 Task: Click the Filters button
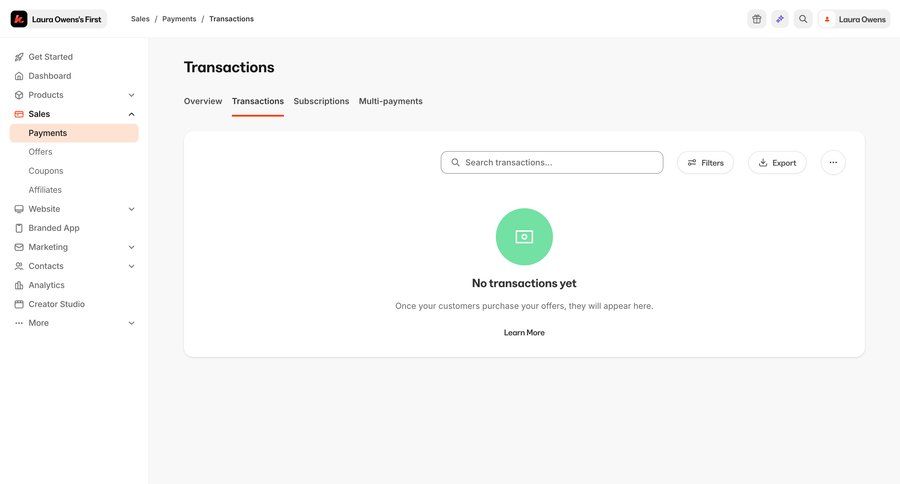tap(705, 163)
